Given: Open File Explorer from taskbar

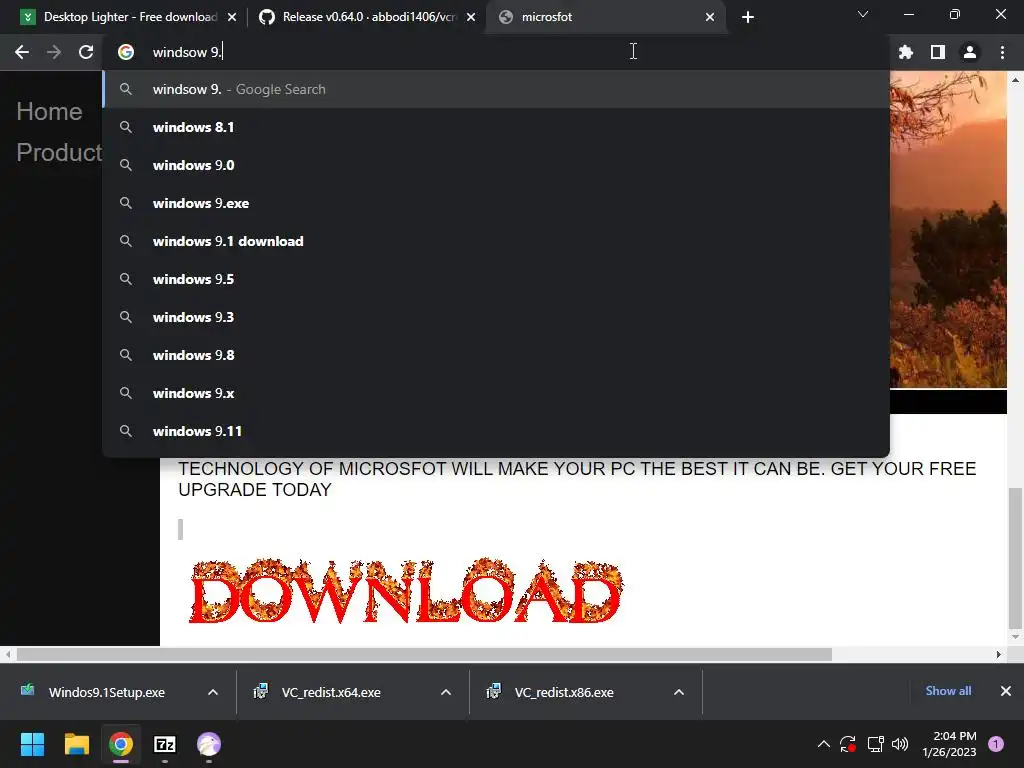Looking at the screenshot, I should (x=76, y=744).
